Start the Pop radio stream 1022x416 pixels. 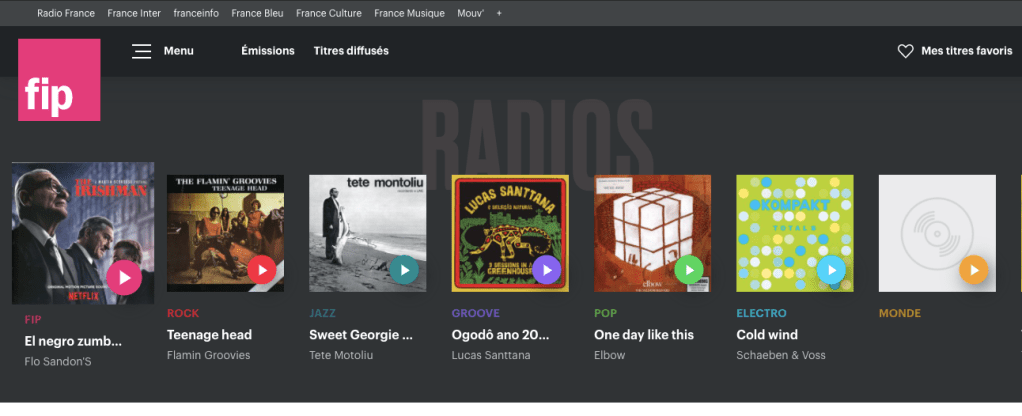click(x=688, y=269)
